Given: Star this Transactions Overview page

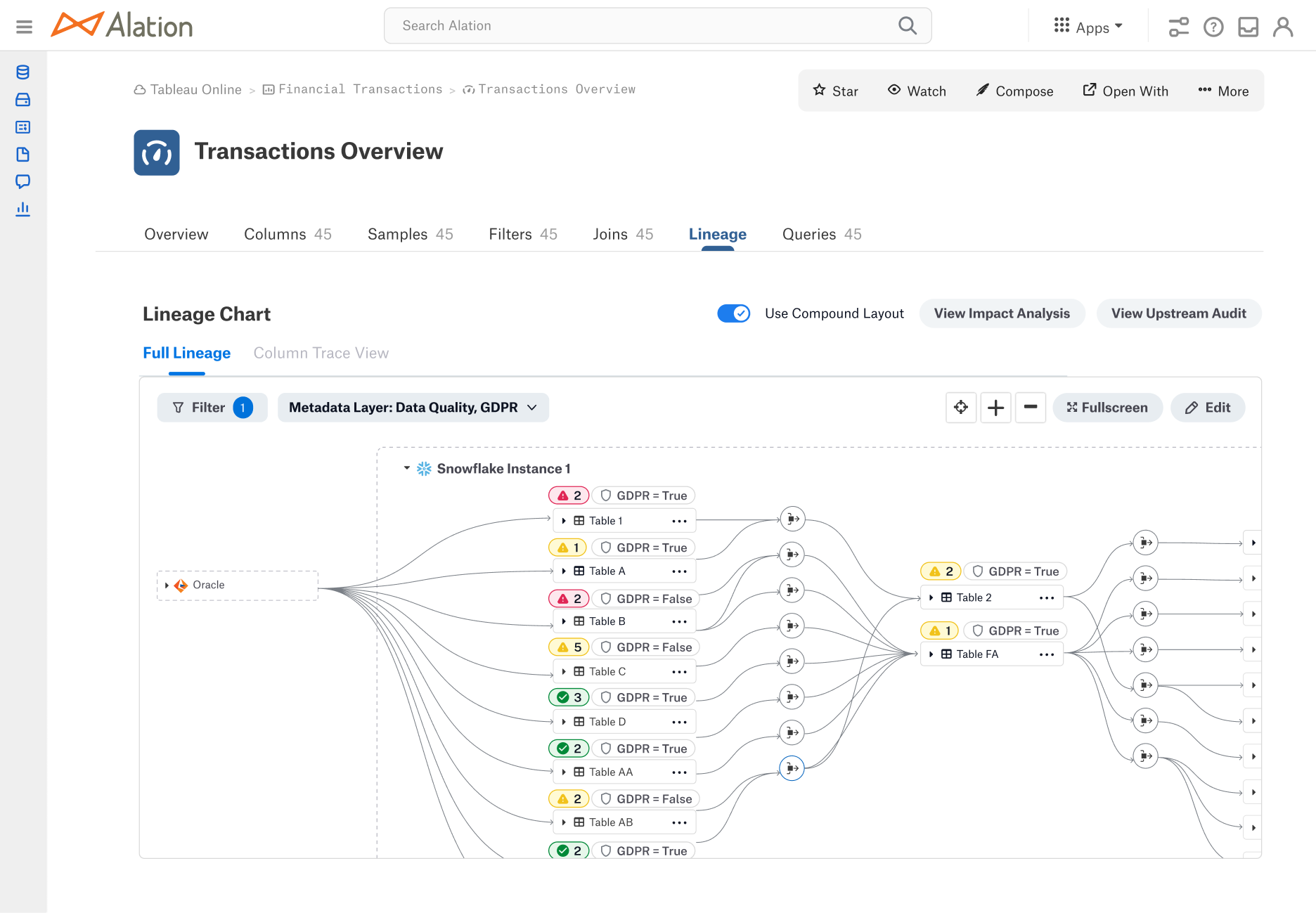Looking at the screenshot, I should [x=836, y=91].
